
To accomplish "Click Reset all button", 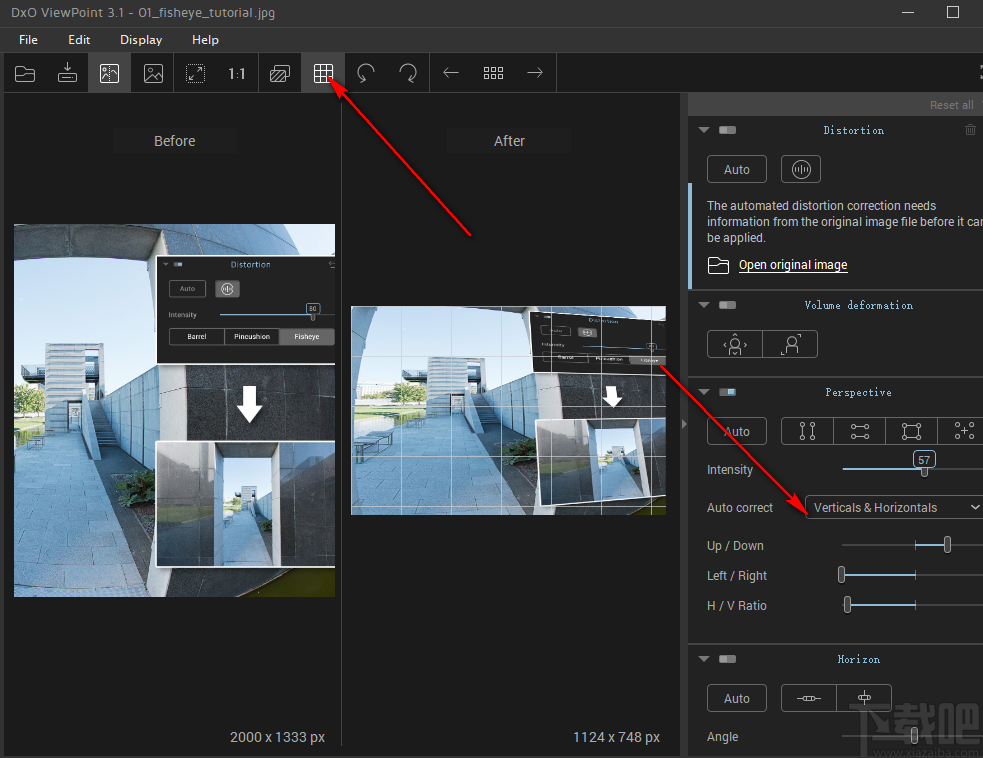I will pos(951,105).
